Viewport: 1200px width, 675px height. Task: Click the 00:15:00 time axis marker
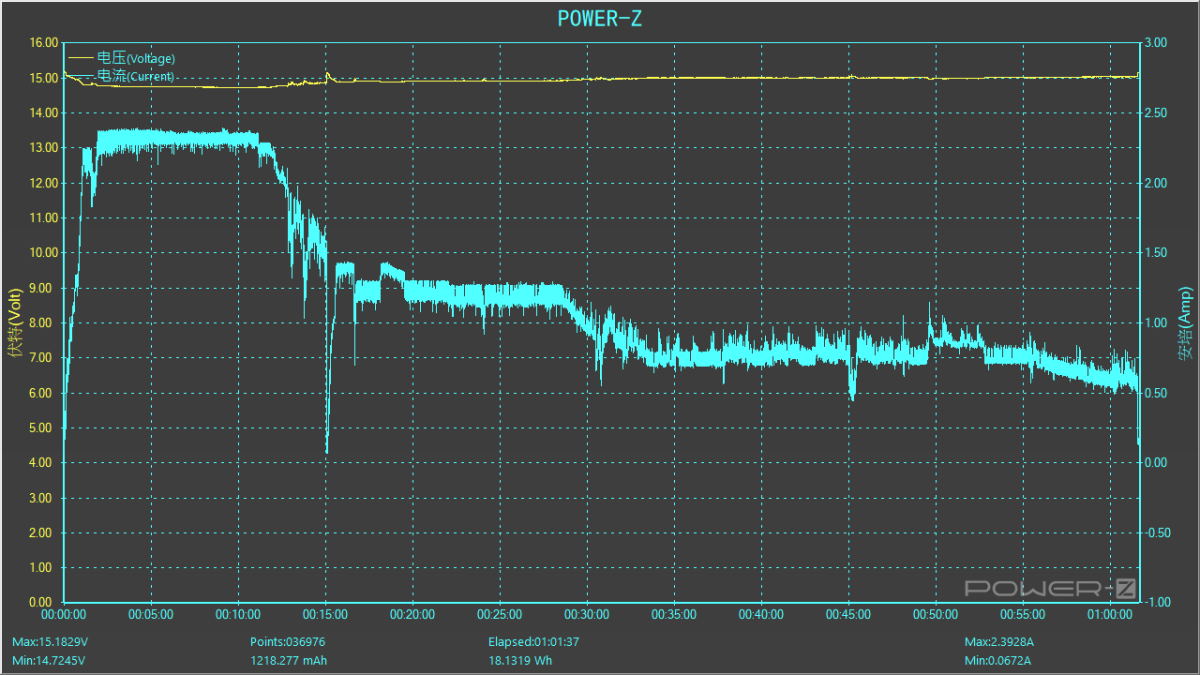(325, 614)
